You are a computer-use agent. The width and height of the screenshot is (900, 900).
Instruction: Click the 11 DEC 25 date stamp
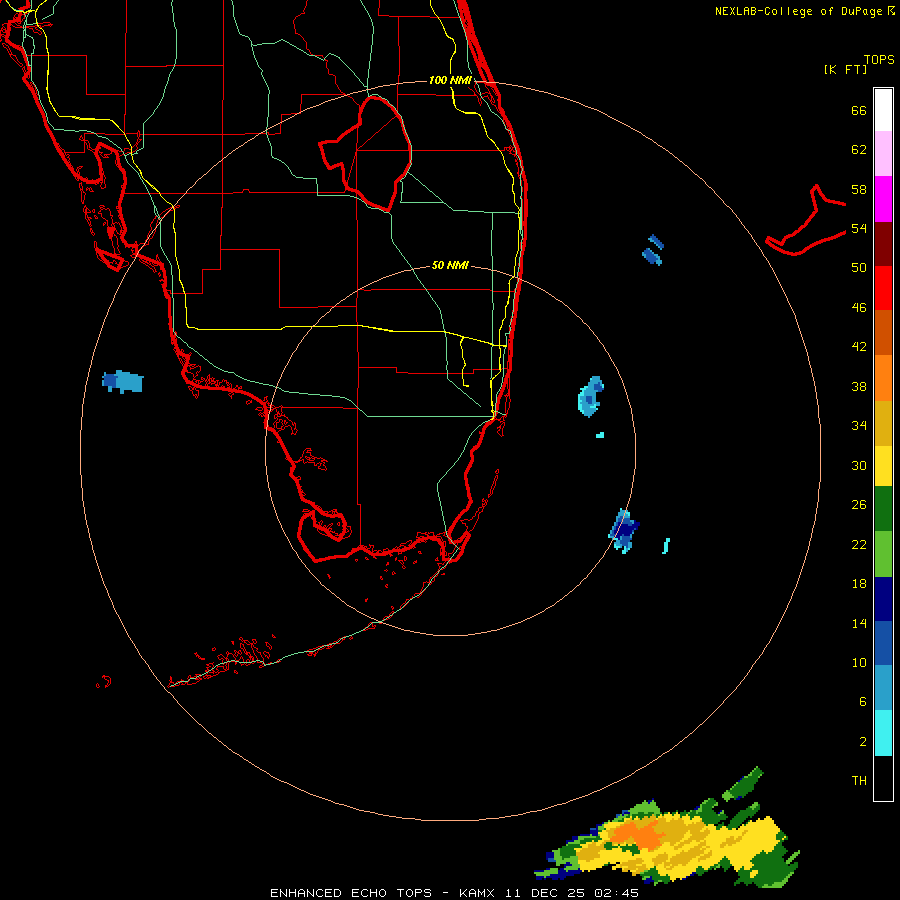544,893
